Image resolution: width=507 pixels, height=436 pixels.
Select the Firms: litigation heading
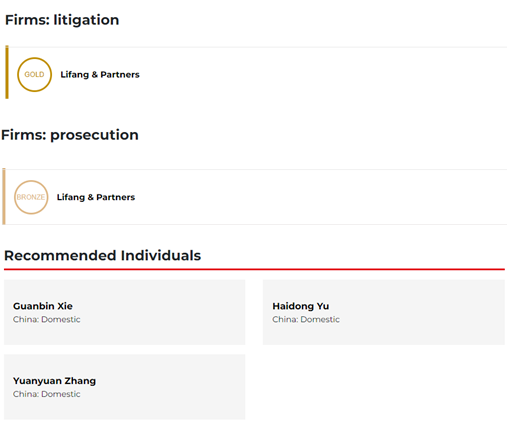click(x=62, y=20)
